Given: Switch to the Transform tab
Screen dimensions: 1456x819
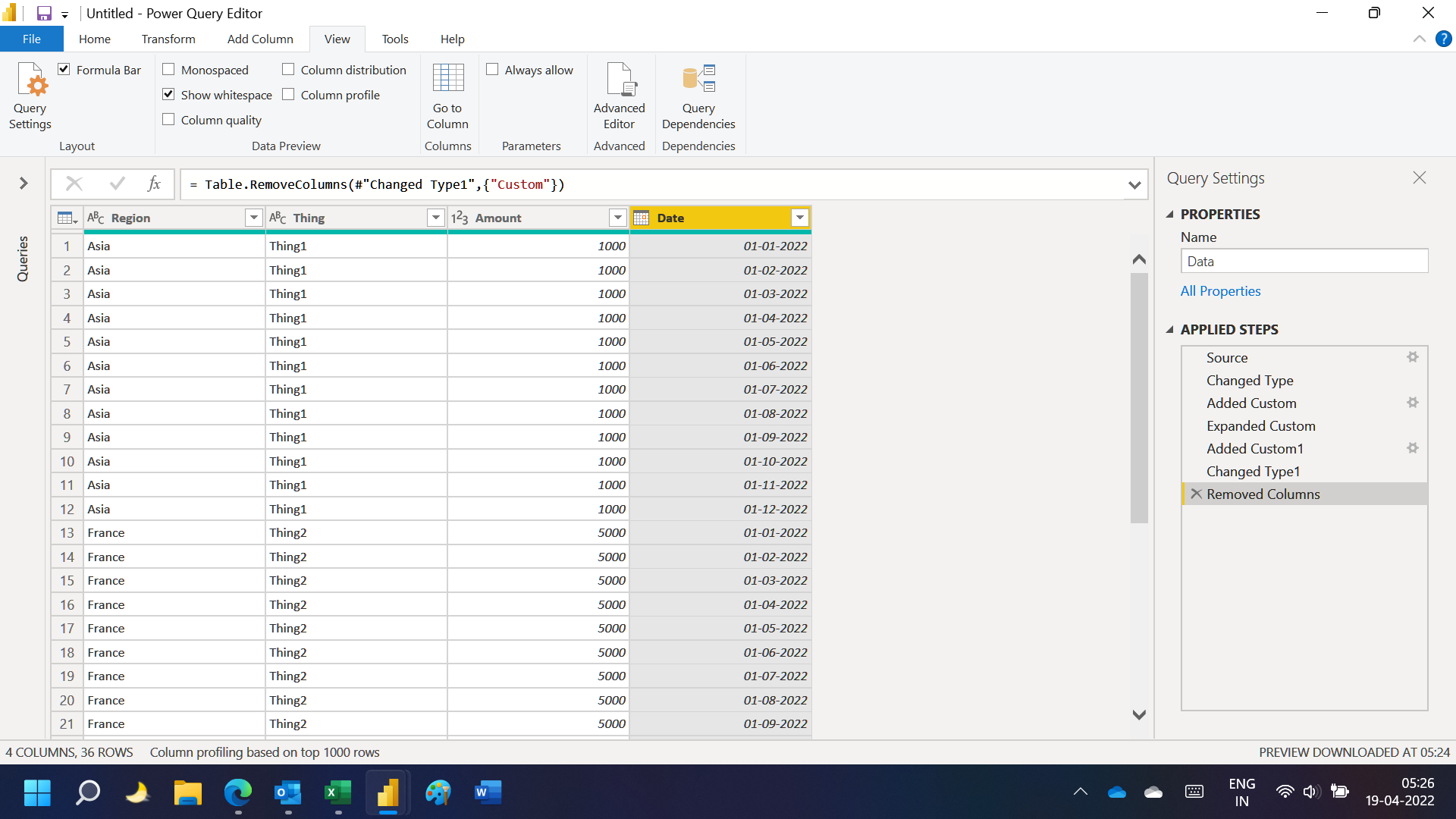Looking at the screenshot, I should [168, 39].
